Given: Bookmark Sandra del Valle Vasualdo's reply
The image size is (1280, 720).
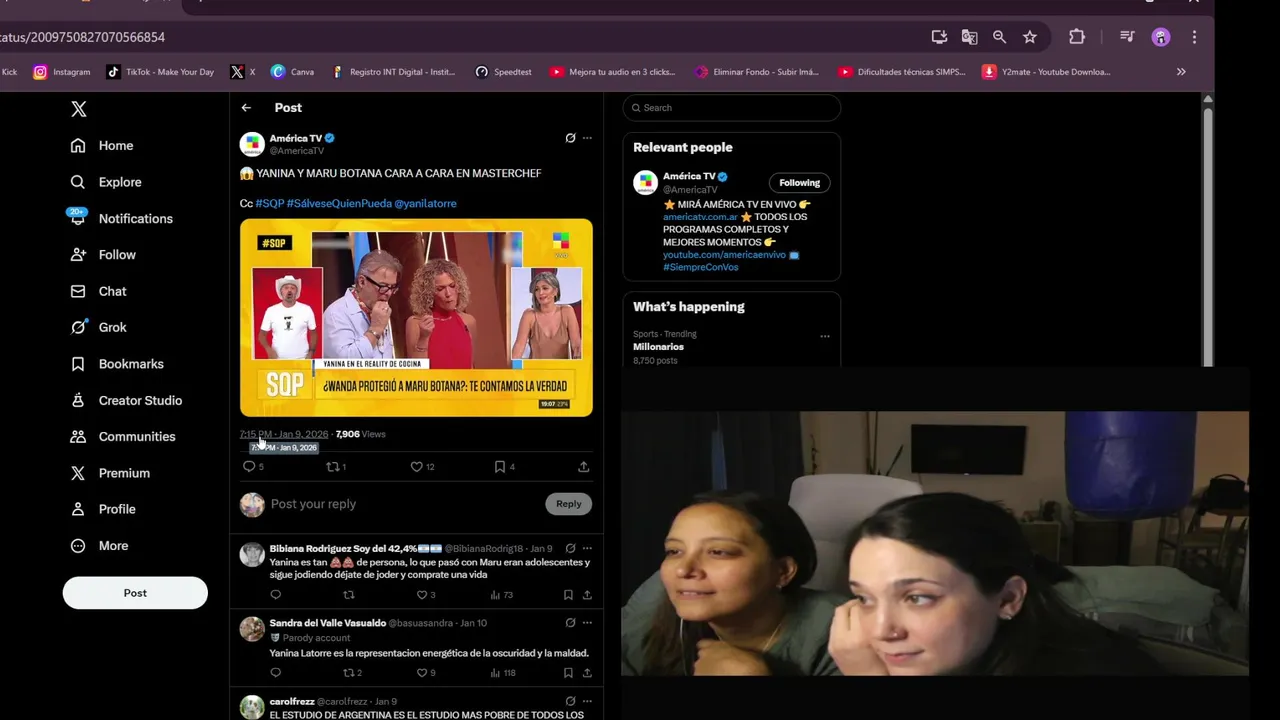Looking at the screenshot, I should click(568, 673).
